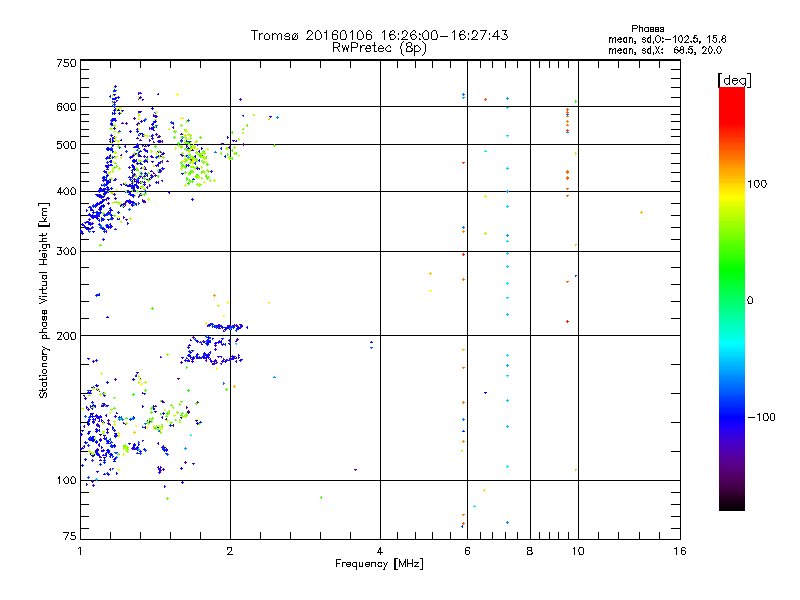Click the 'Phases' legend heading
800x600 pixels.
tap(647, 29)
